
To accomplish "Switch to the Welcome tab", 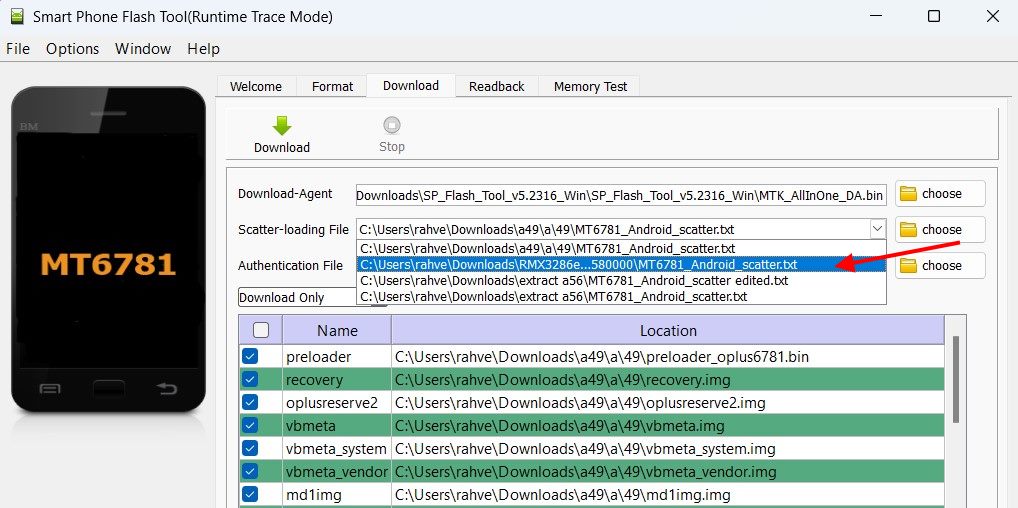I will point(256,86).
